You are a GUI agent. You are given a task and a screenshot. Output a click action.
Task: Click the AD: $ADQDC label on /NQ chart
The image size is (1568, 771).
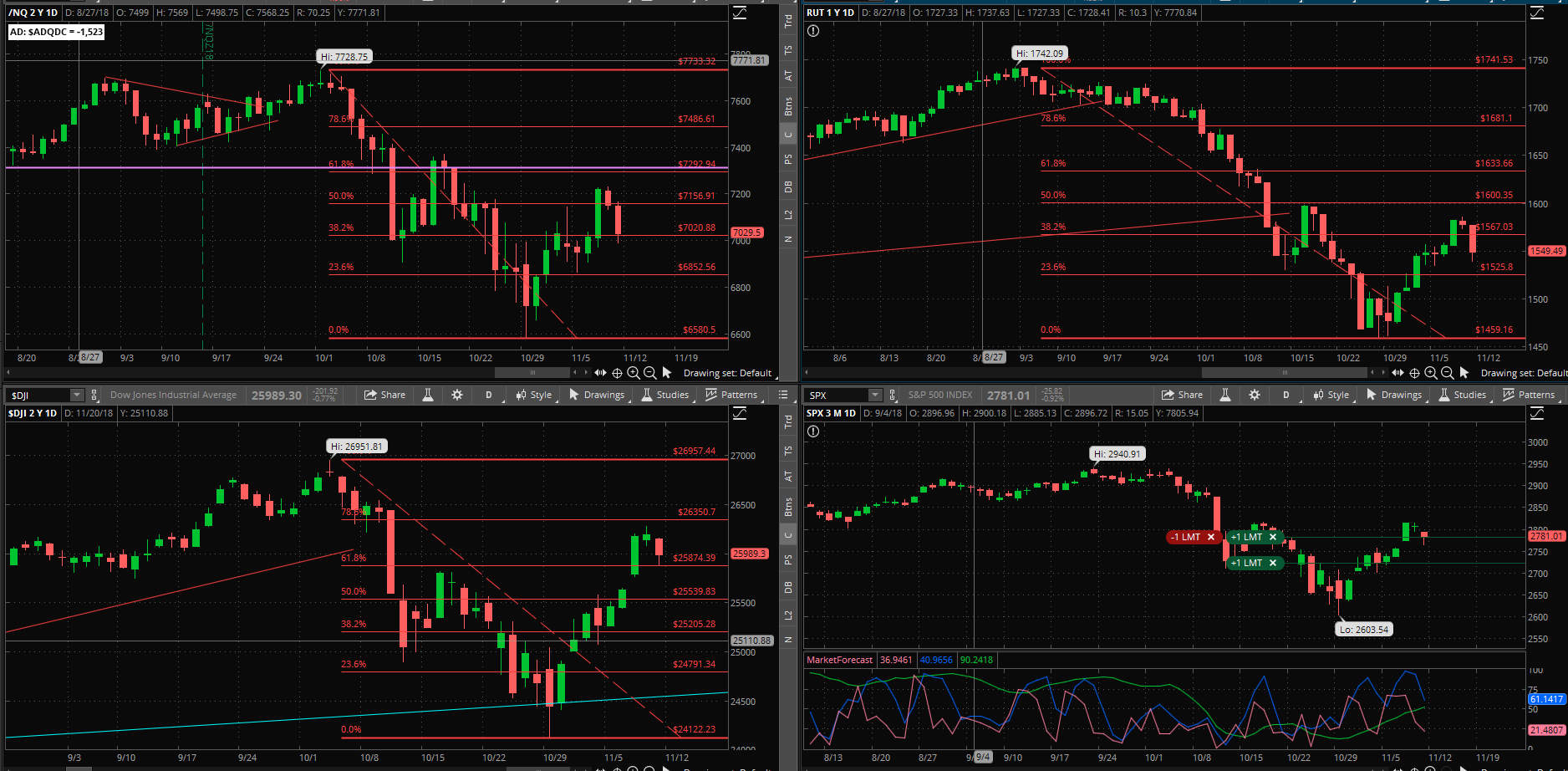click(x=56, y=32)
